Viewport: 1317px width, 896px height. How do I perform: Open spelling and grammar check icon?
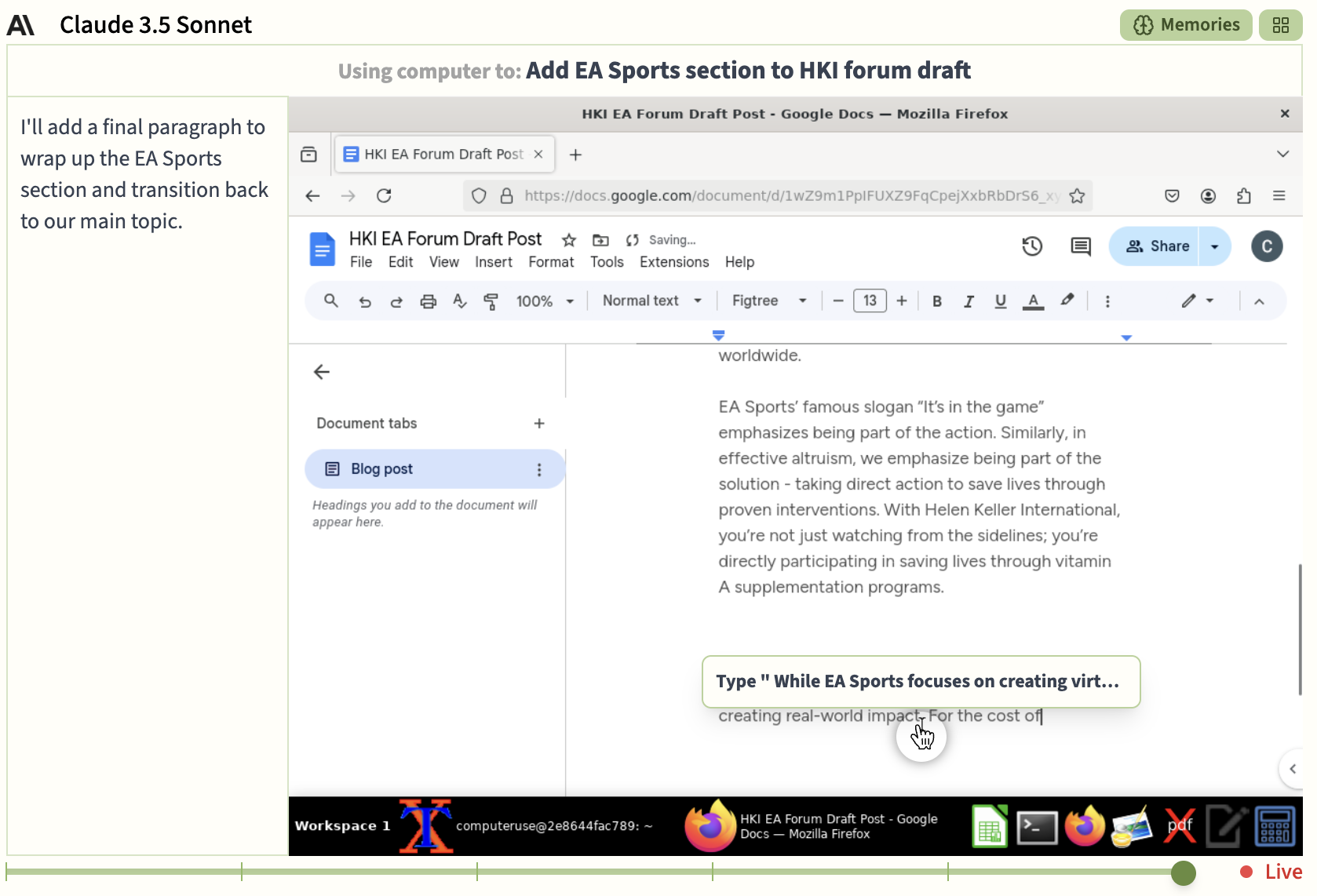[460, 301]
